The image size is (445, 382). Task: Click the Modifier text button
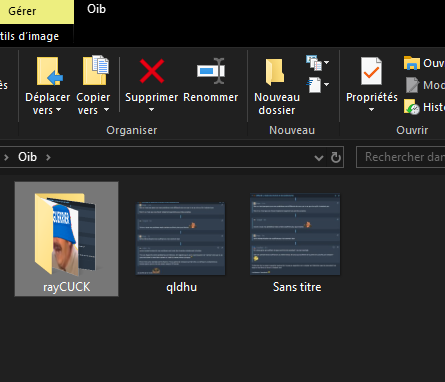click(434, 85)
